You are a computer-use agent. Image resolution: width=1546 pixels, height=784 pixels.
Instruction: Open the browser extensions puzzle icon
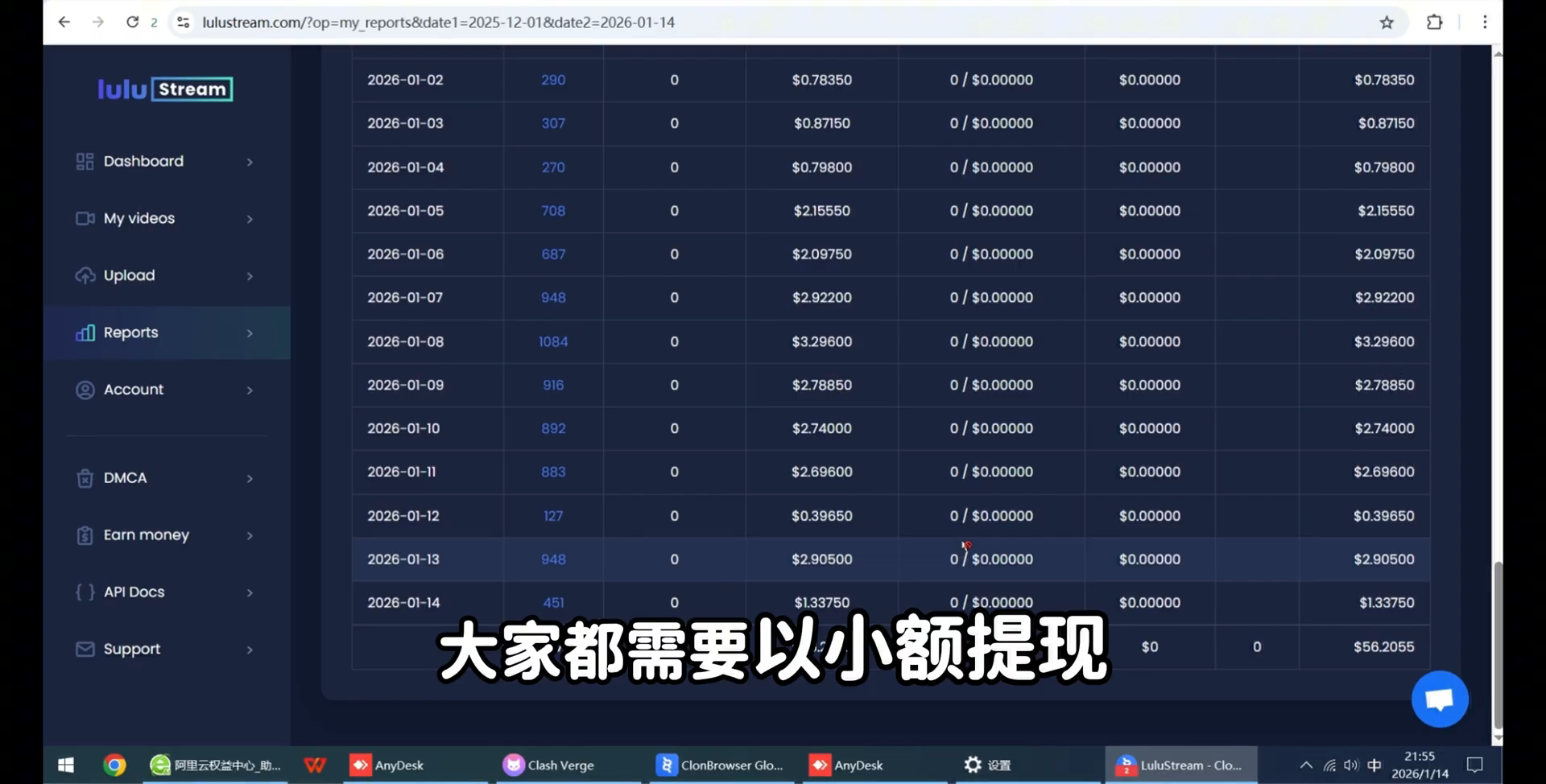pyautogui.click(x=1434, y=23)
